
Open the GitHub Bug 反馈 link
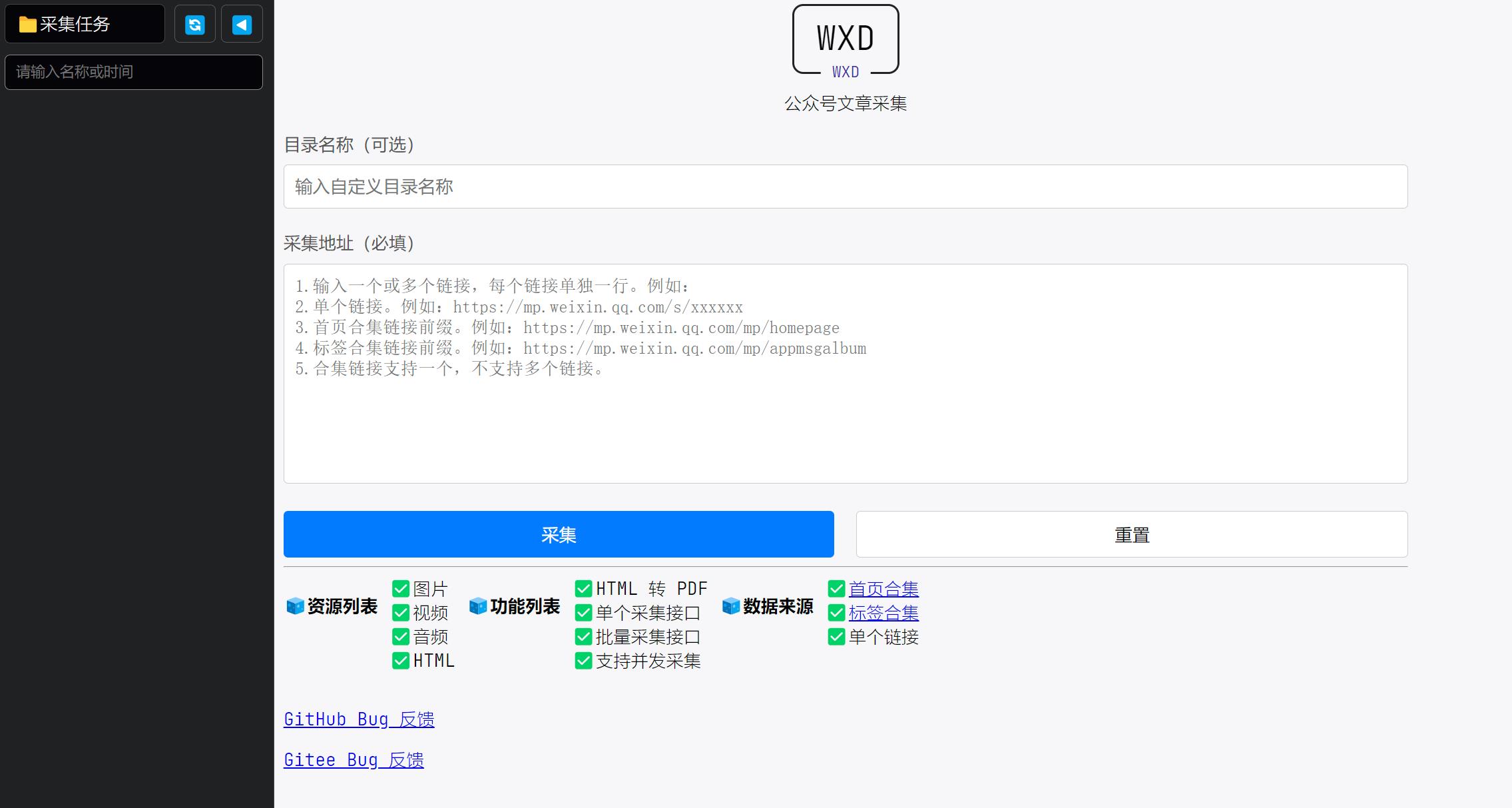[359, 719]
